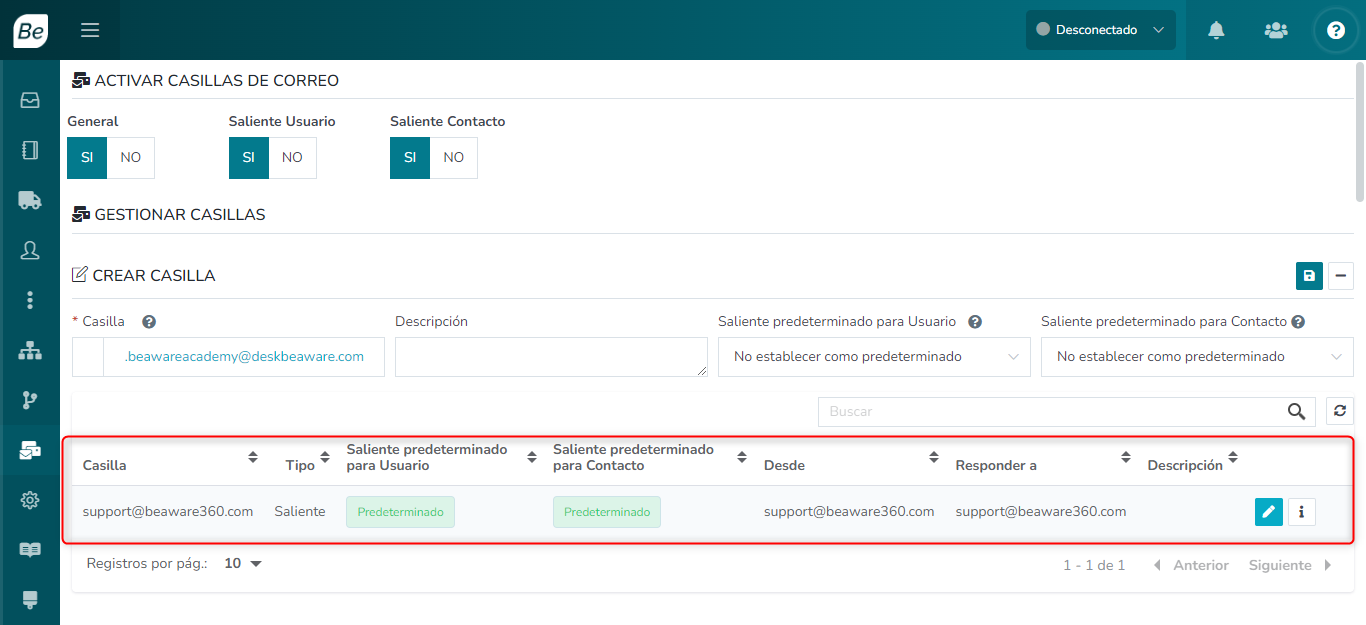
Task: Sort by Saliente predeterminado para Usuario column
Action: 532,458
